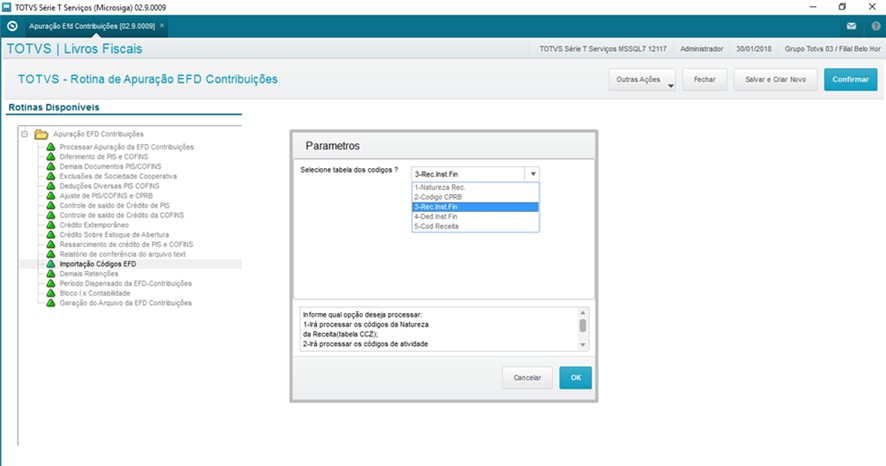Select Crédito Sobre Estoque de Abertura
The height and width of the screenshot is (466, 886).
point(114,234)
